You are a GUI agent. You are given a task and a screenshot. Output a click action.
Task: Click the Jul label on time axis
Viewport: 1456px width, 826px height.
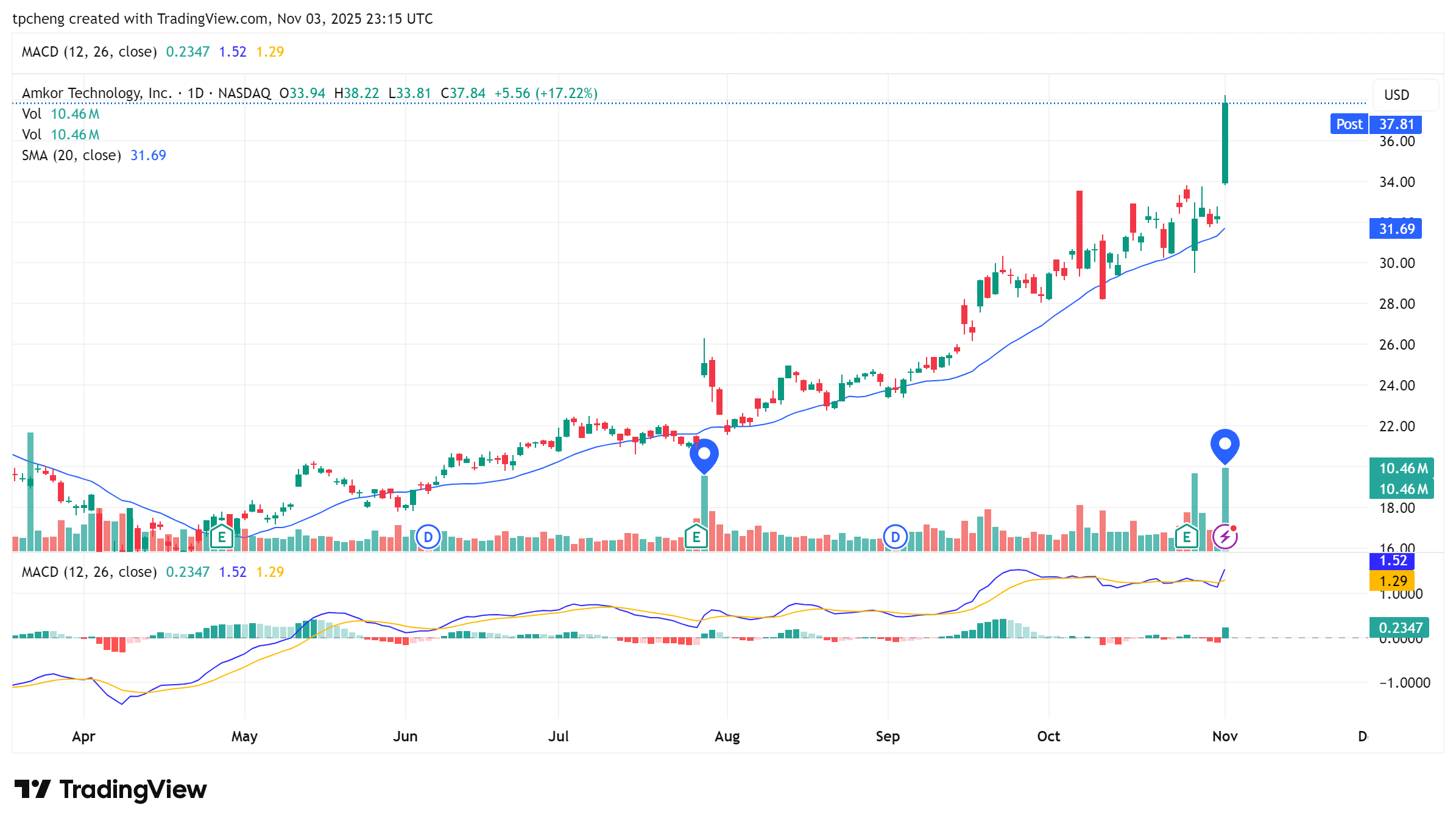tap(558, 736)
